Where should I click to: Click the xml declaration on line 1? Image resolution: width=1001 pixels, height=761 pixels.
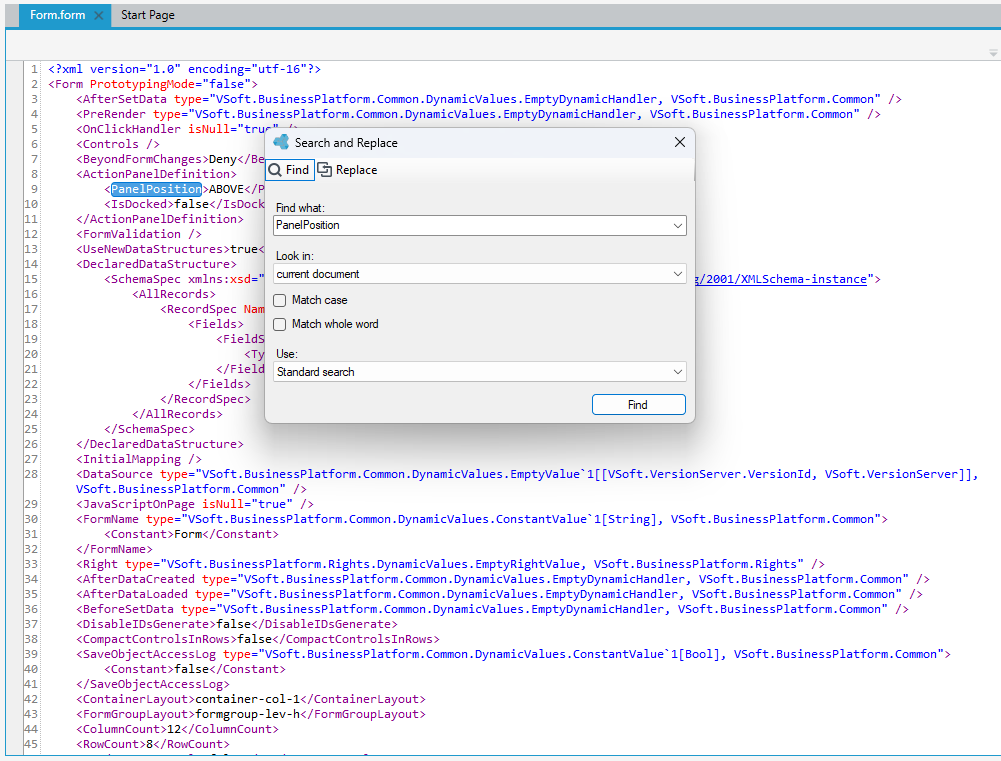pyautogui.click(x=184, y=69)
